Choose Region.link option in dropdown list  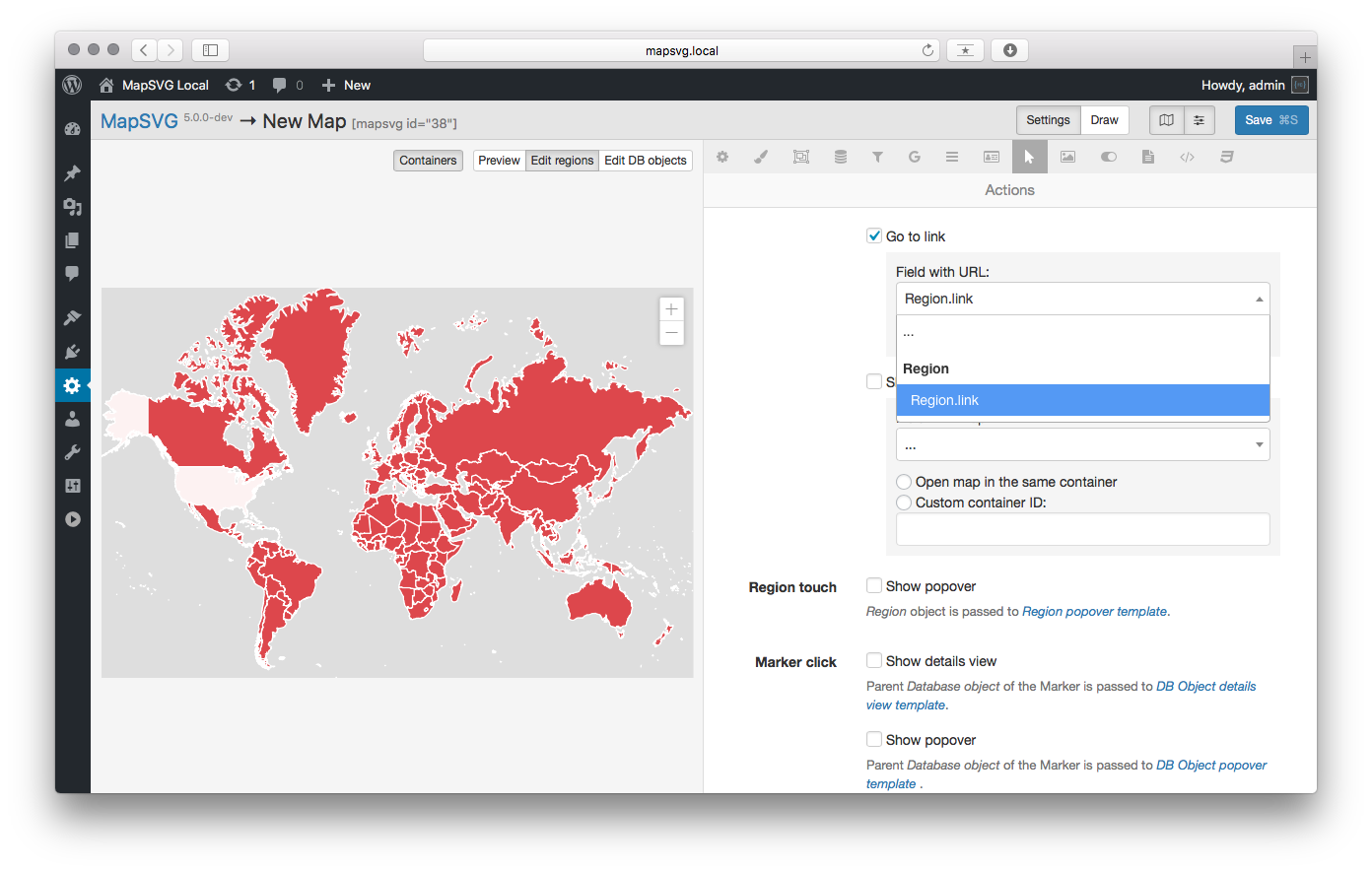pyautogui.click(x=1082, y=400)
